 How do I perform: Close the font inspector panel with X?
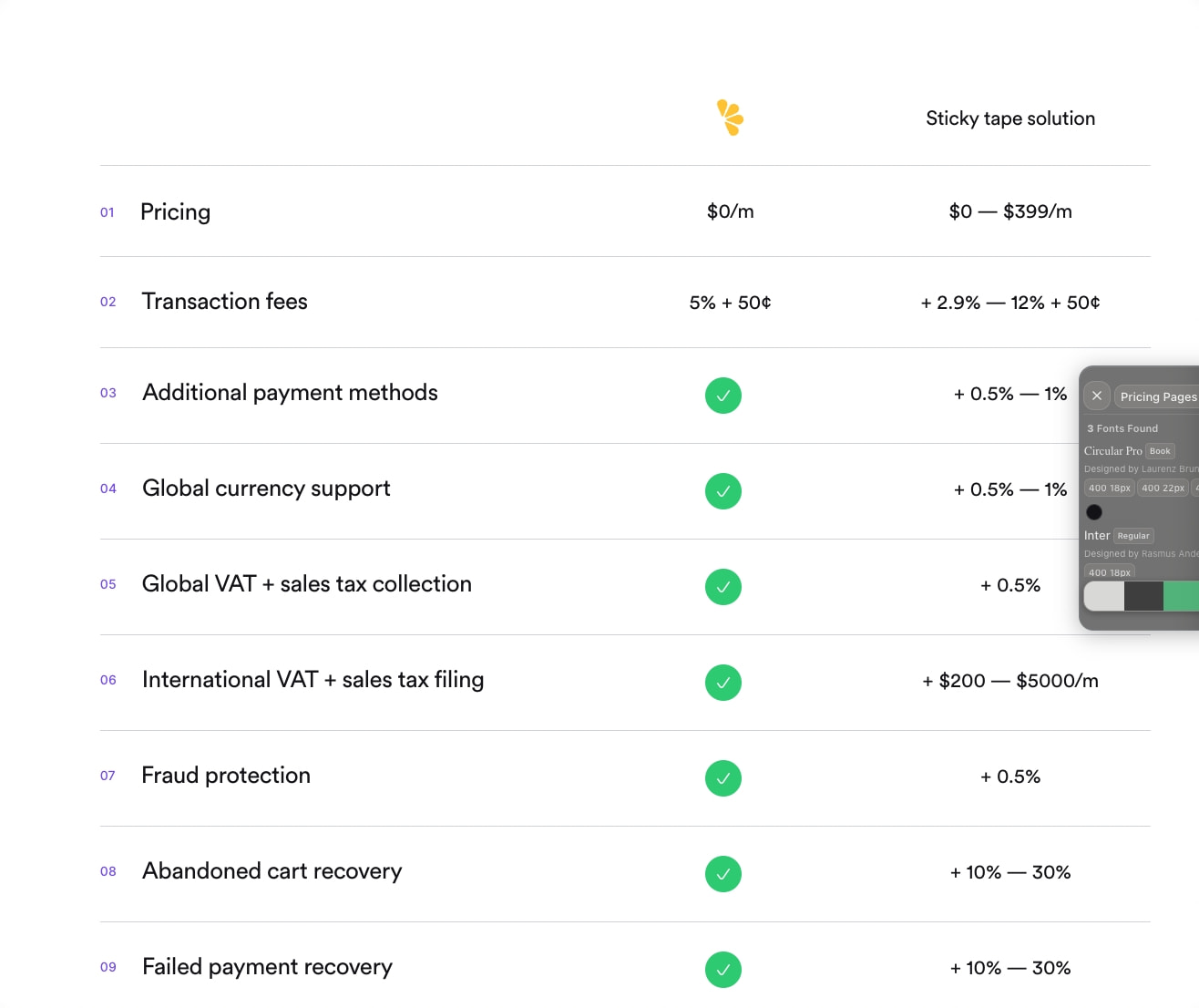pyautogui.click(x=1097, y=396)
